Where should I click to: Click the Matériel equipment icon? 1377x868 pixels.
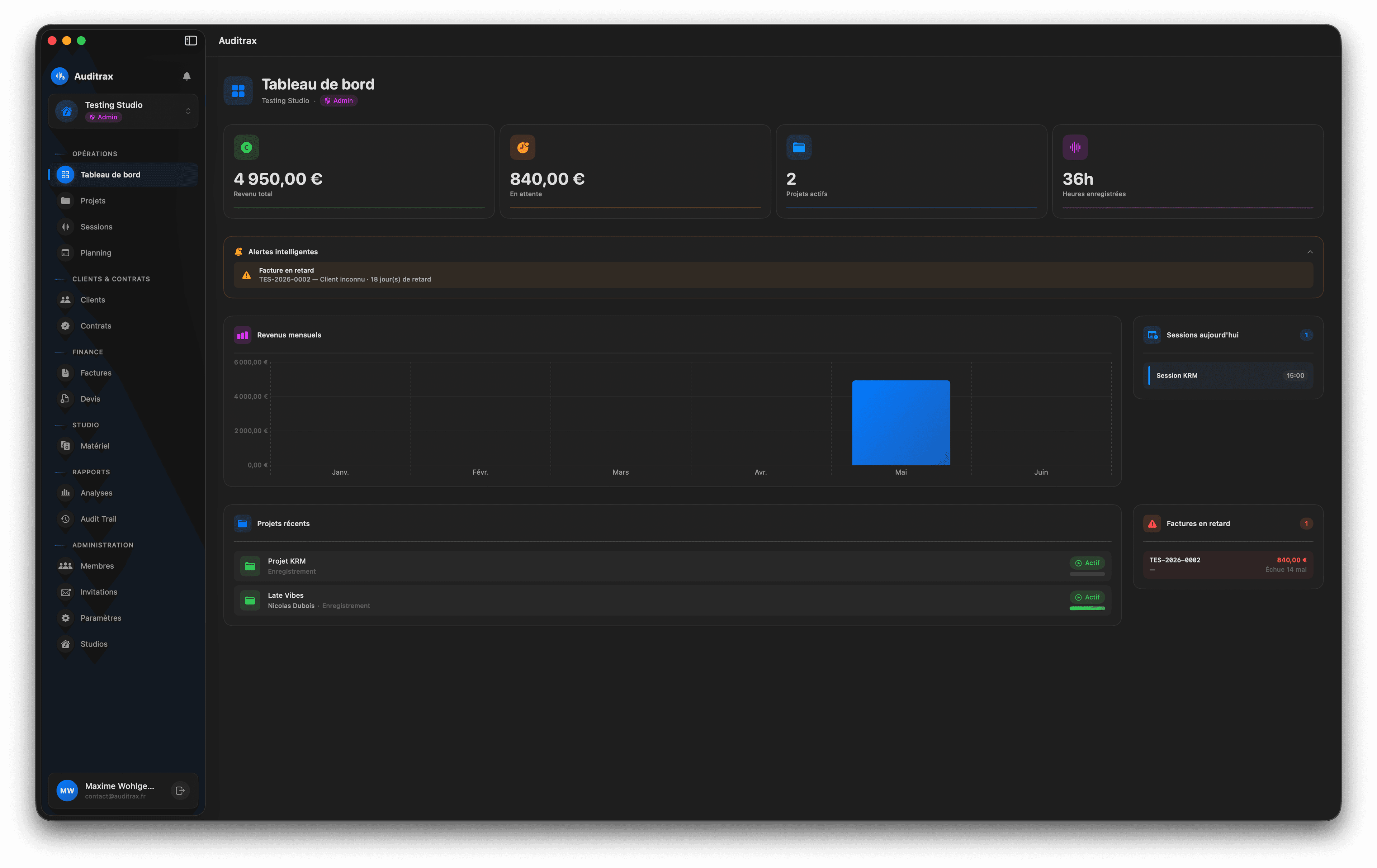(65, 445)
